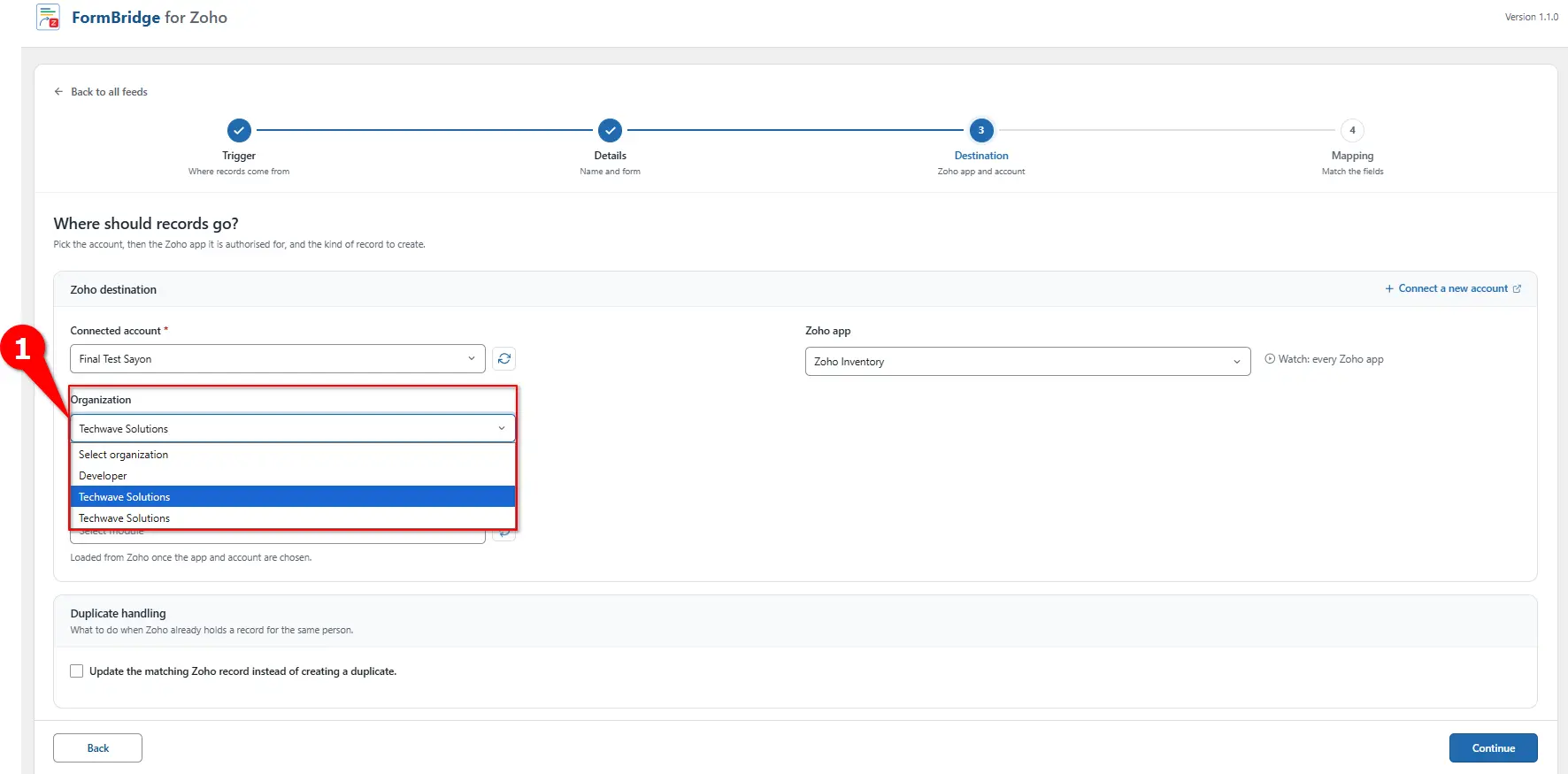Click the Version 1.1.0 text
Image resolution: width=1568 pixels, height=774 pixels.
coord(1532,17)
